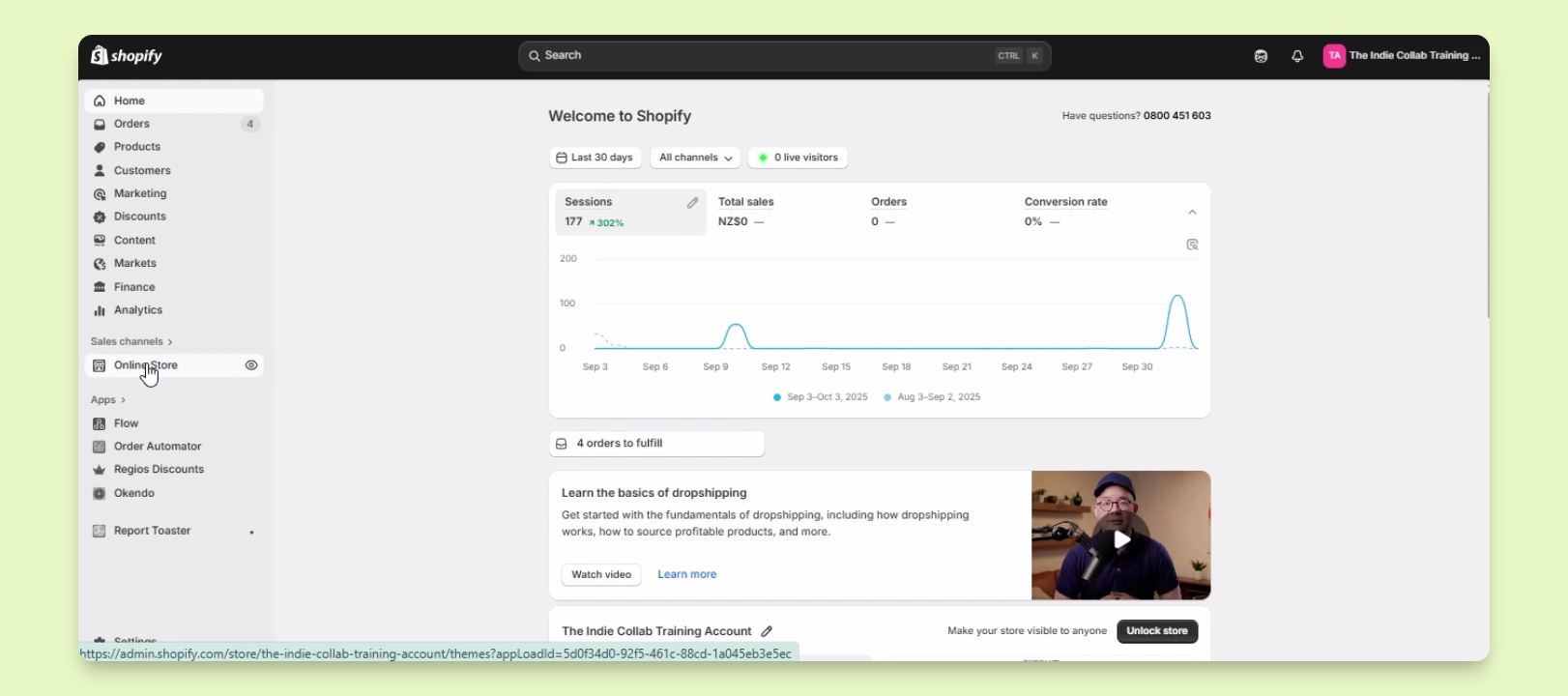1568x696 pixels.
Task: Click the page vertical scrollbar
Action: coord(1488,205)
